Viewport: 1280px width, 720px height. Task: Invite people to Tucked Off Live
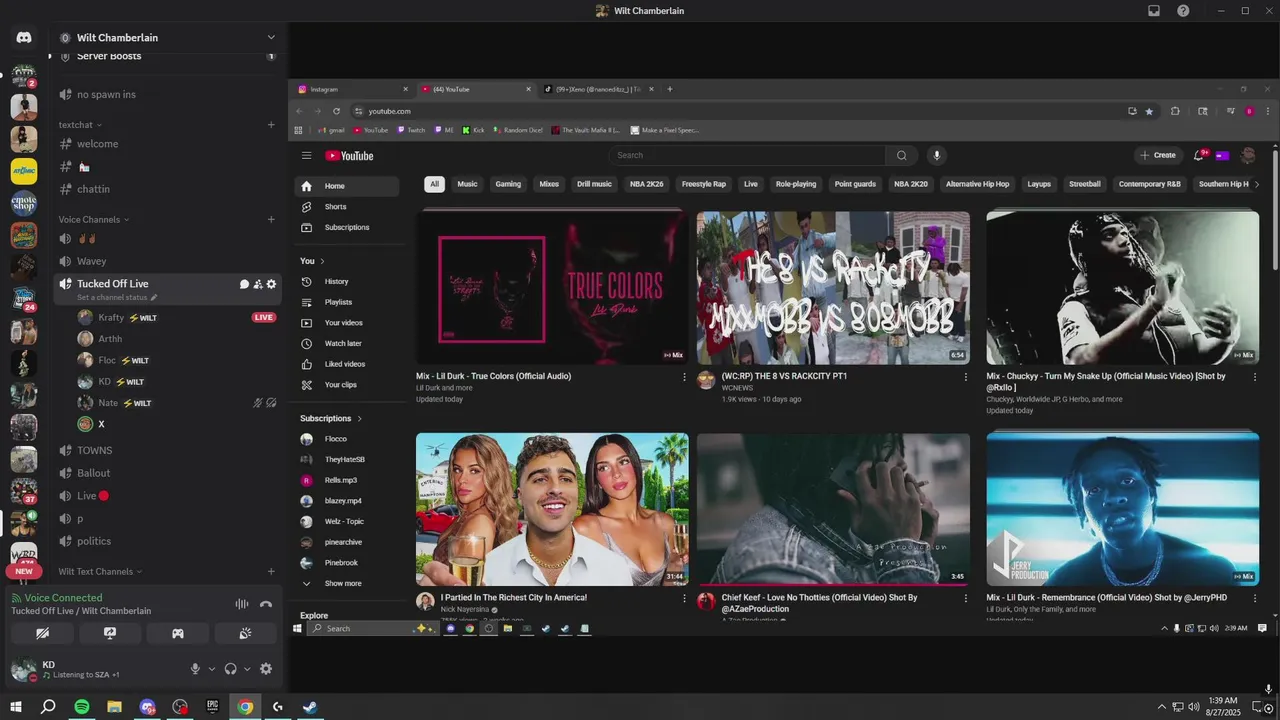pos(257,284)
